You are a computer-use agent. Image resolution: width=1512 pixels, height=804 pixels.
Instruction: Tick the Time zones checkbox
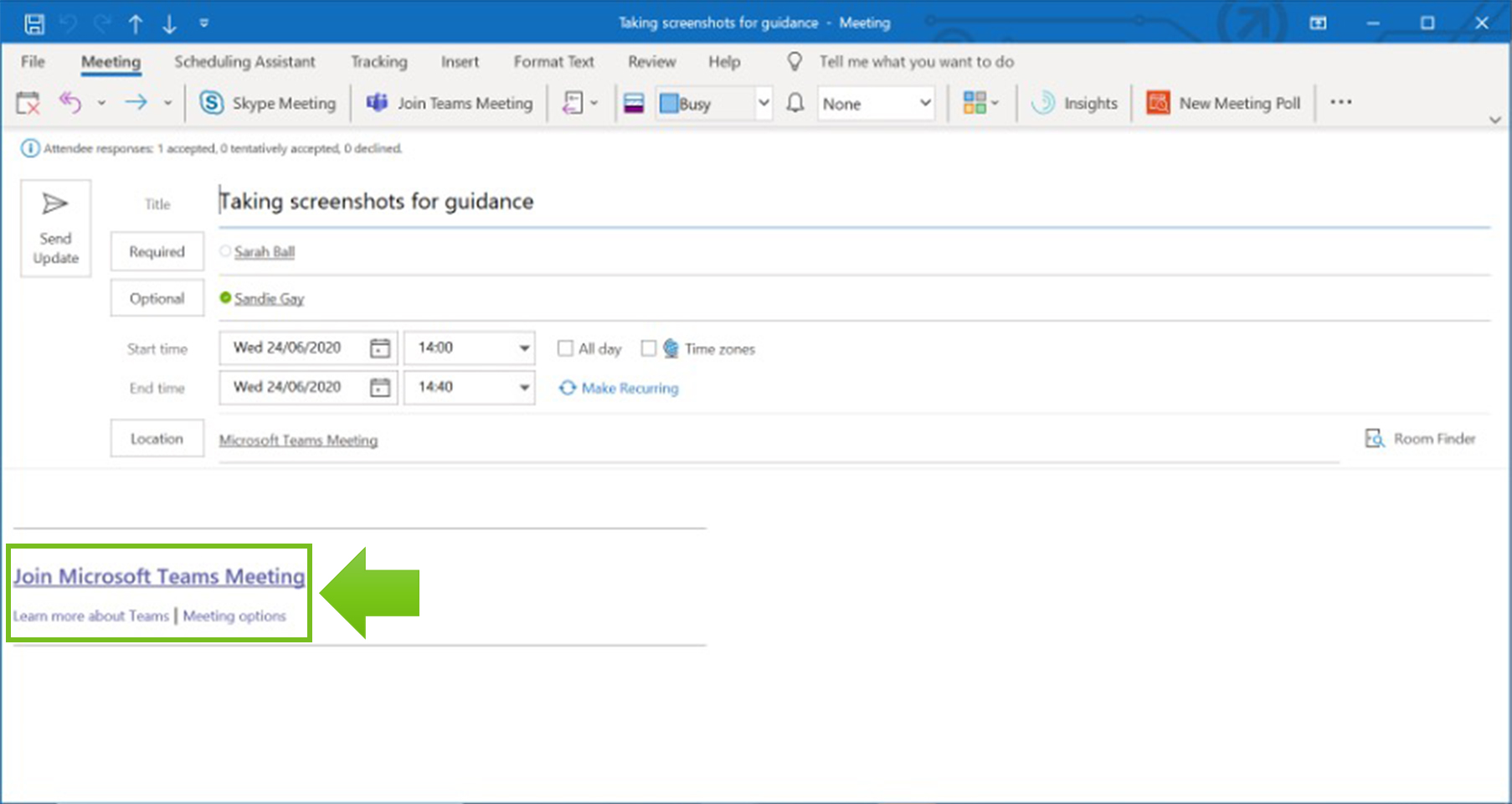(648, 348)
